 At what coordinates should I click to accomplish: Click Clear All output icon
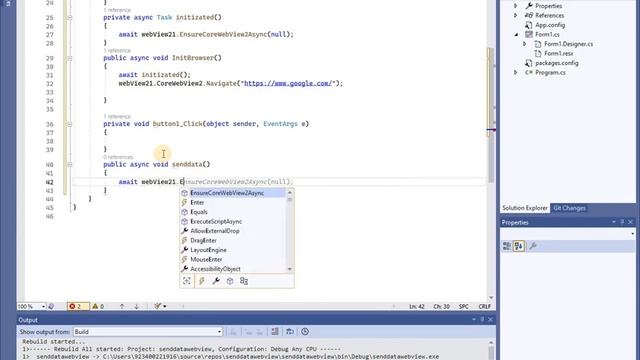[x=275, y=332]
